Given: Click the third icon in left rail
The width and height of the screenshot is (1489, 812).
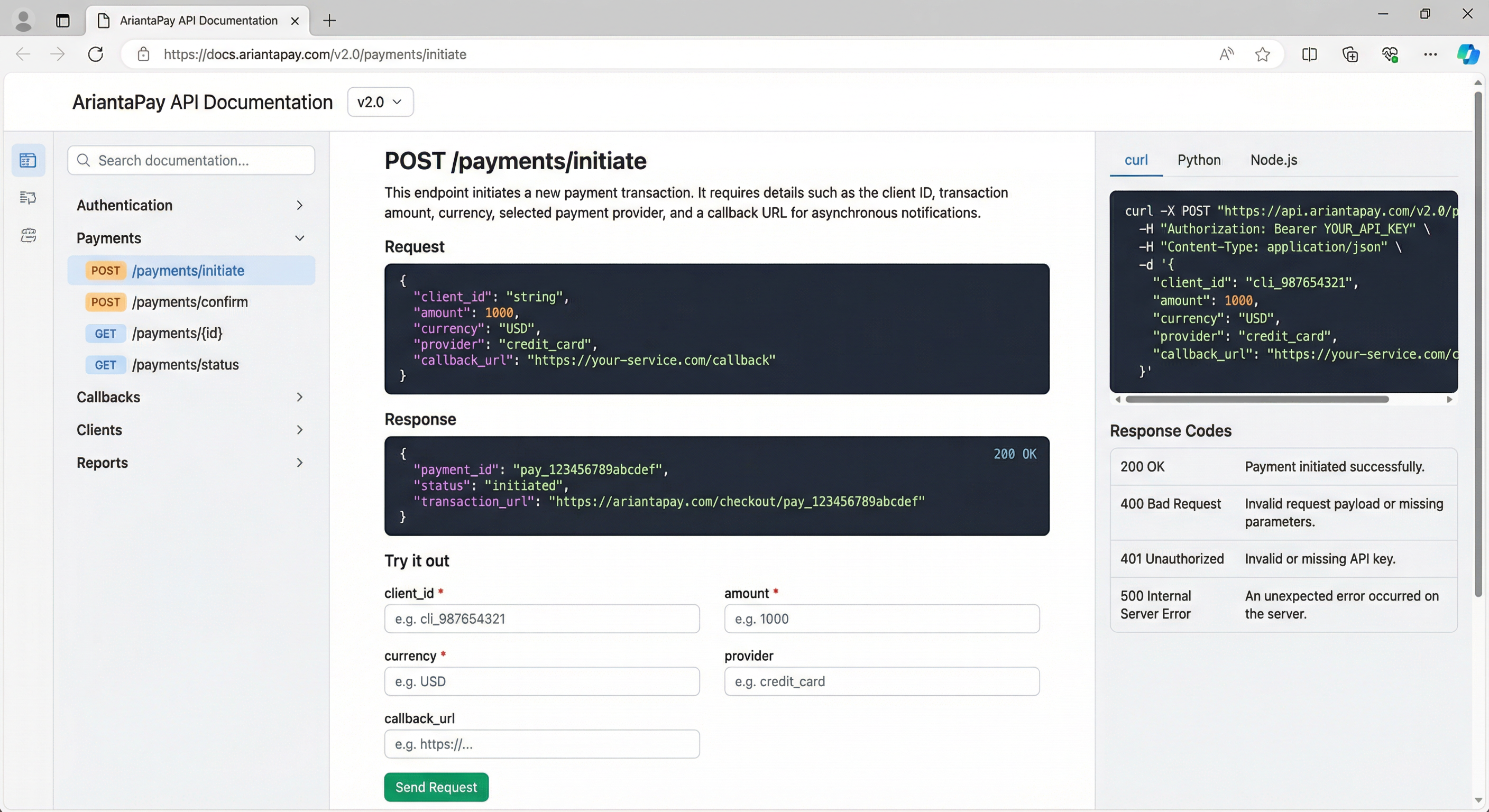Looking at the screenshot, I should pos(27,235).
